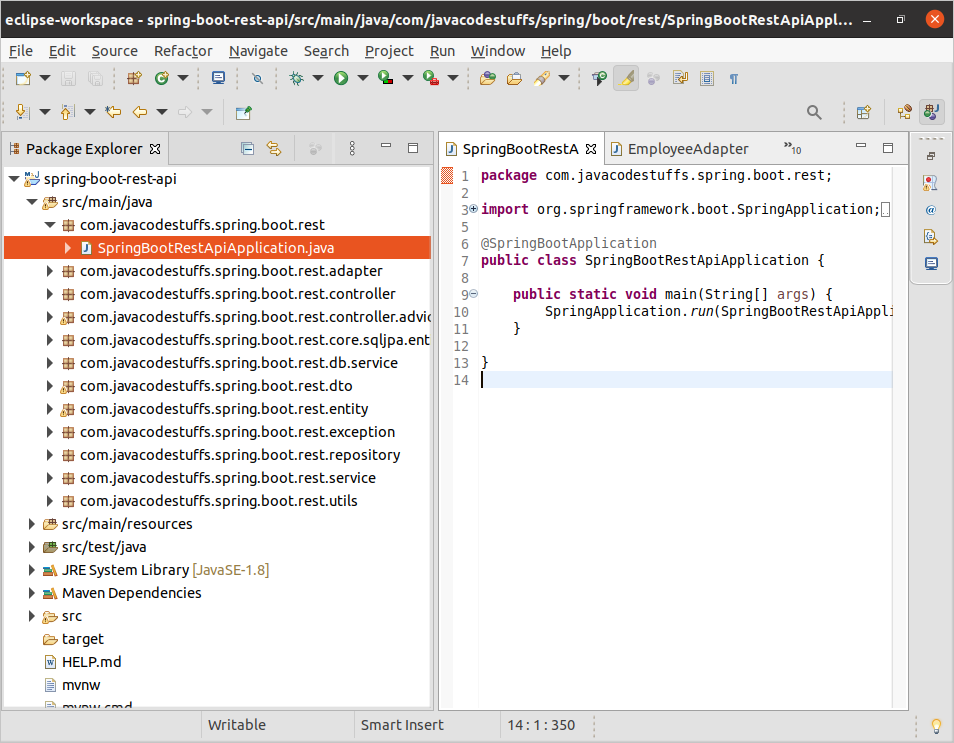954x743 pixels.
Task: Toggle the Show Whitespace Characters icon
Action: tap(734, 78)
